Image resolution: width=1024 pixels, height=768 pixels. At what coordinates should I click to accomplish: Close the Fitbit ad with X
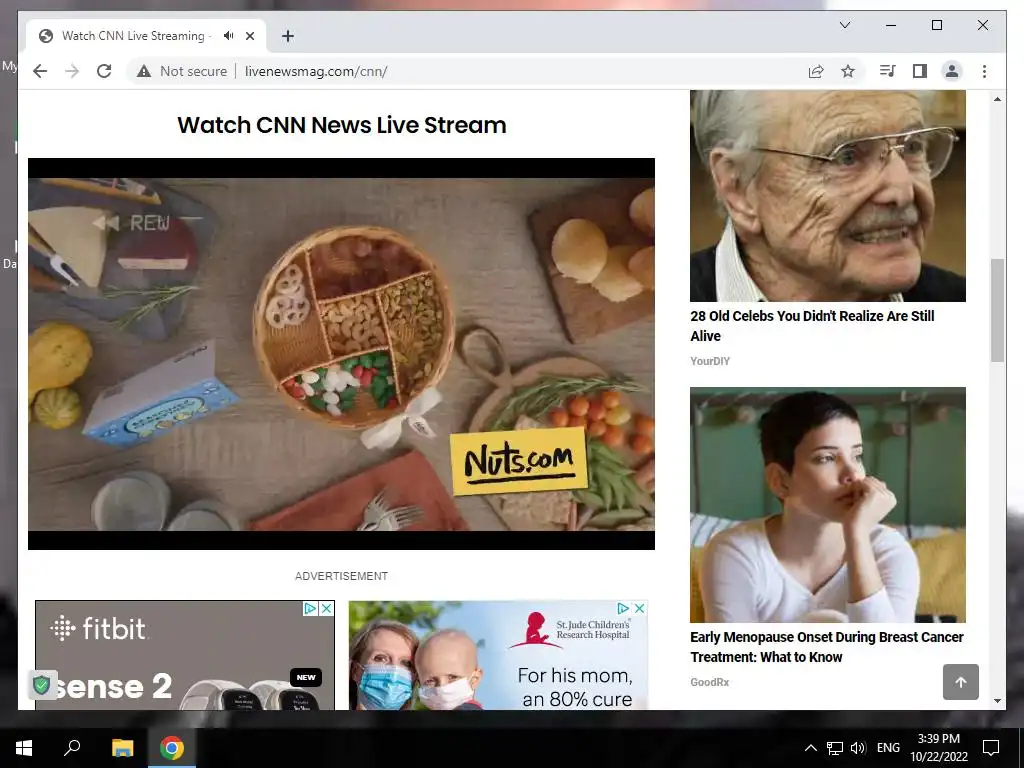pyautogui.click(x=327, y=609)
